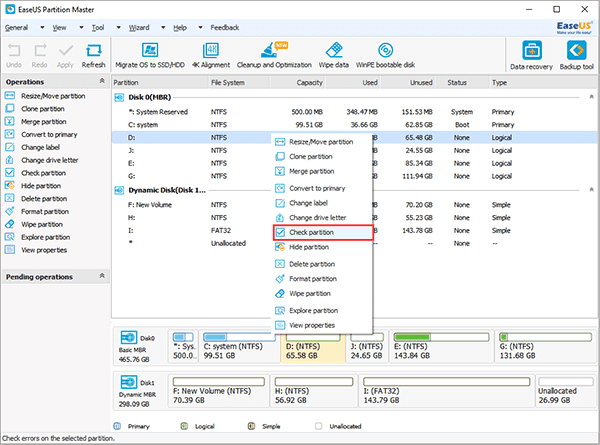Open the Feedback link
Image resolution: width=600 pixels, height=445 pixels.
[225, 28]
